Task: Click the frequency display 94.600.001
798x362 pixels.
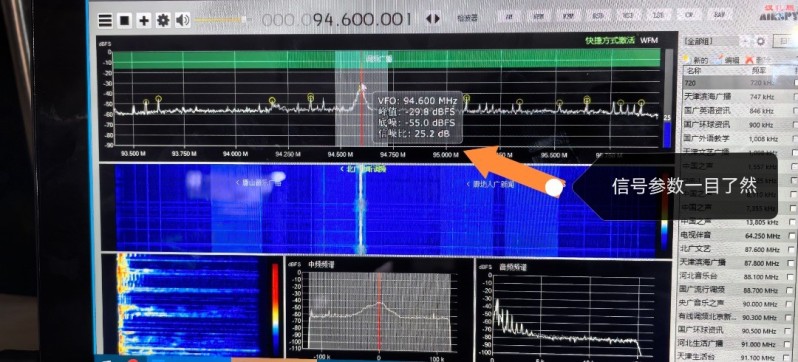Action: point(336,19)
